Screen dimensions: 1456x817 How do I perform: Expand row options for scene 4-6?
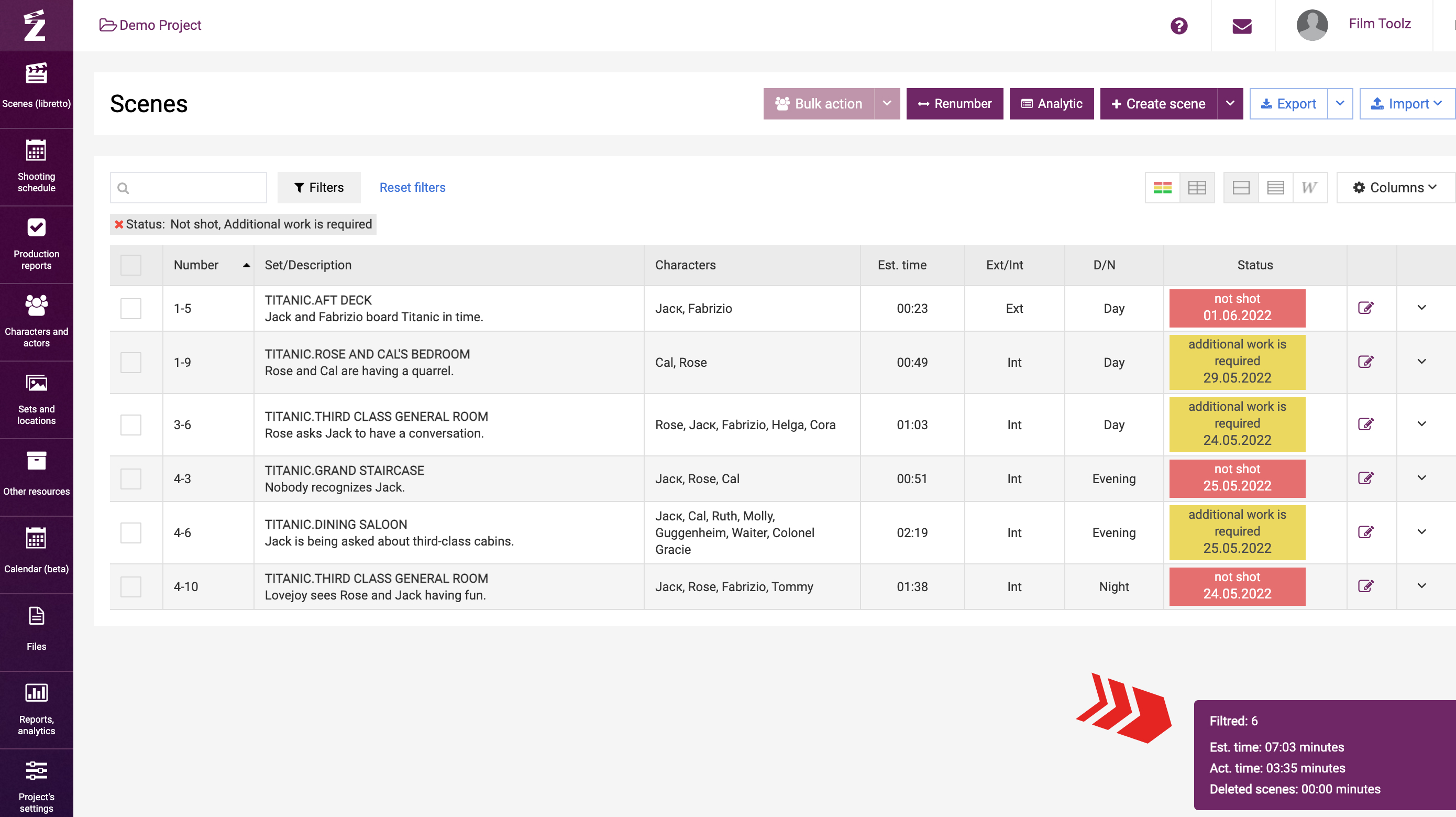[1421, 532]
